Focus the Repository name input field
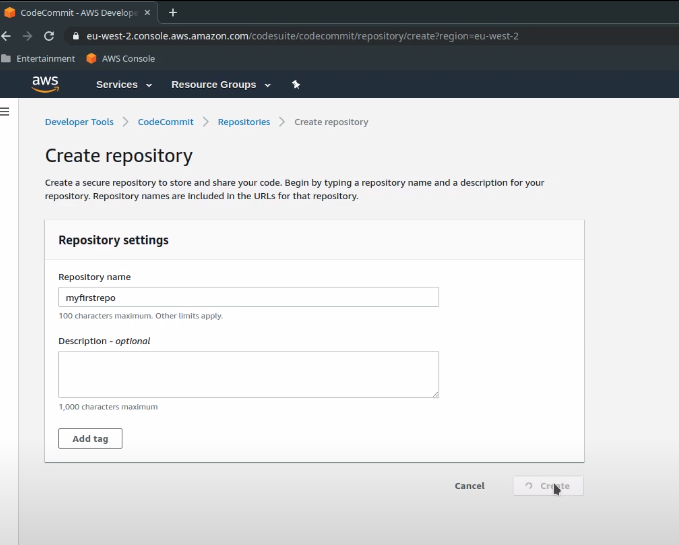 click(249, 297)
